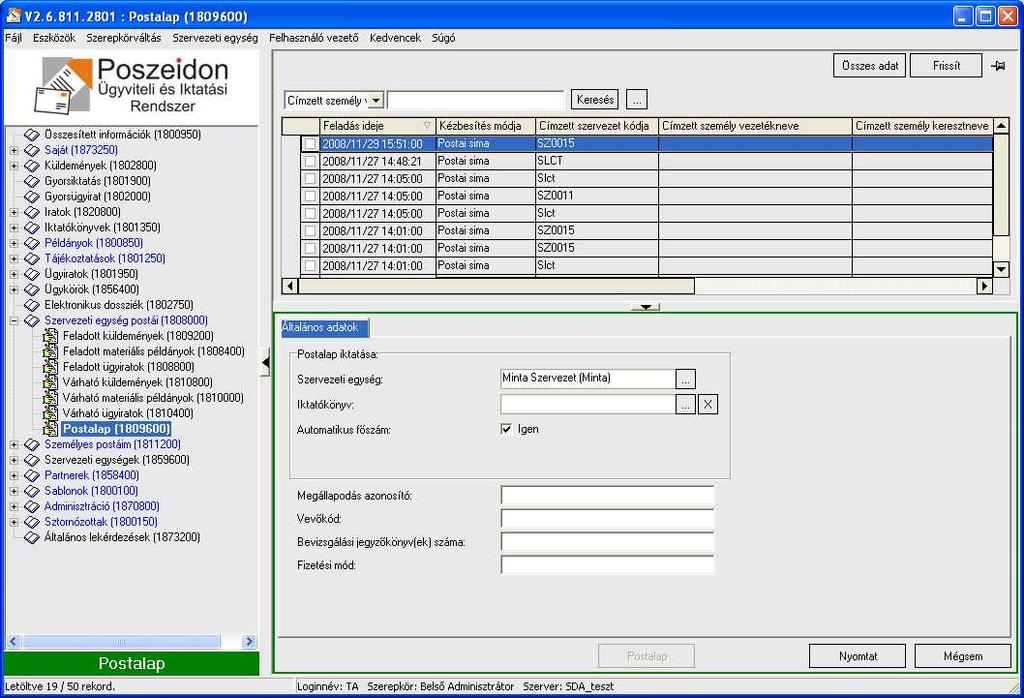
Task: Tick the checkbox in the SZ0011 row
Action: point(310,196)
